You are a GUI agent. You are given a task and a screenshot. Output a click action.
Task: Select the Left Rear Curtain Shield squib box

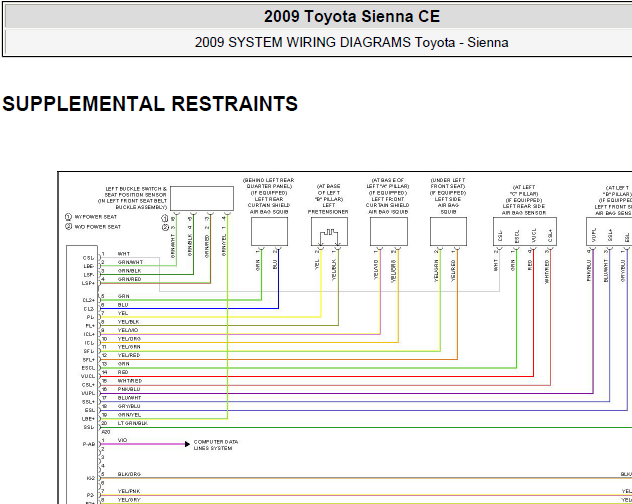point(269,231)
